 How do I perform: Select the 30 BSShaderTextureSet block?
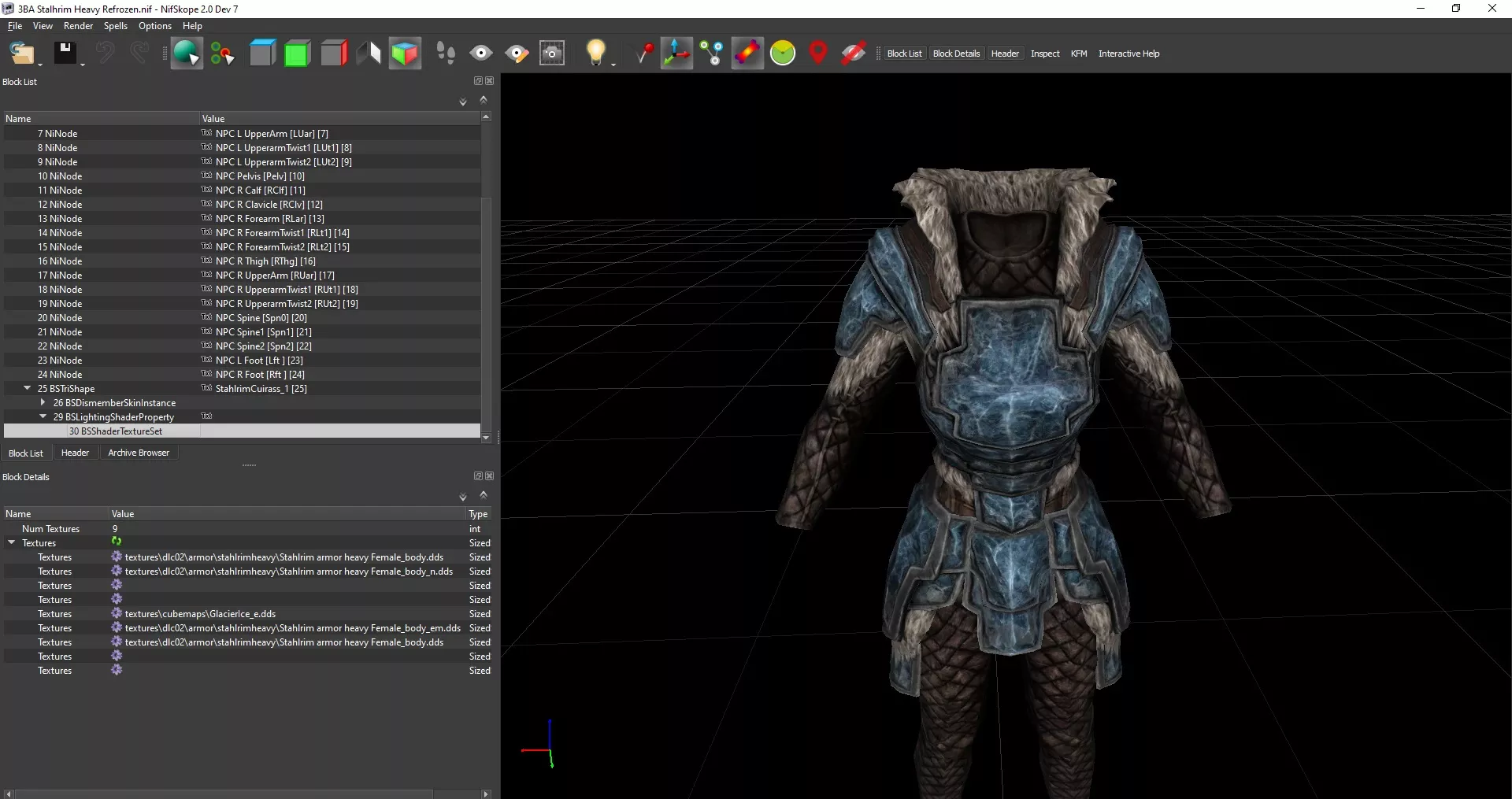click(x=242, y=431)
